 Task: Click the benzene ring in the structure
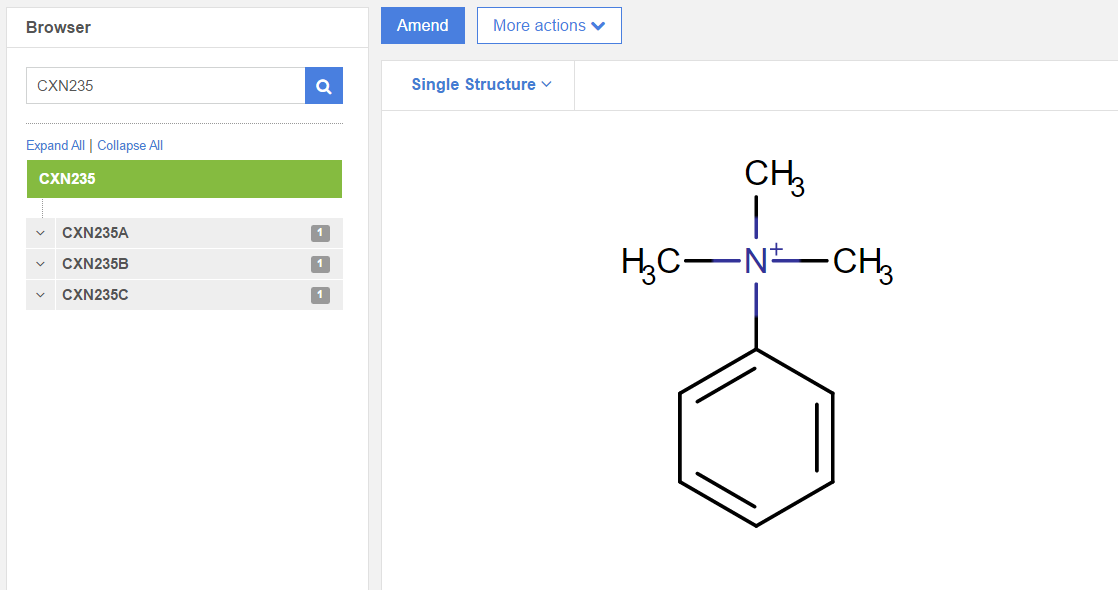click(756, 437)
